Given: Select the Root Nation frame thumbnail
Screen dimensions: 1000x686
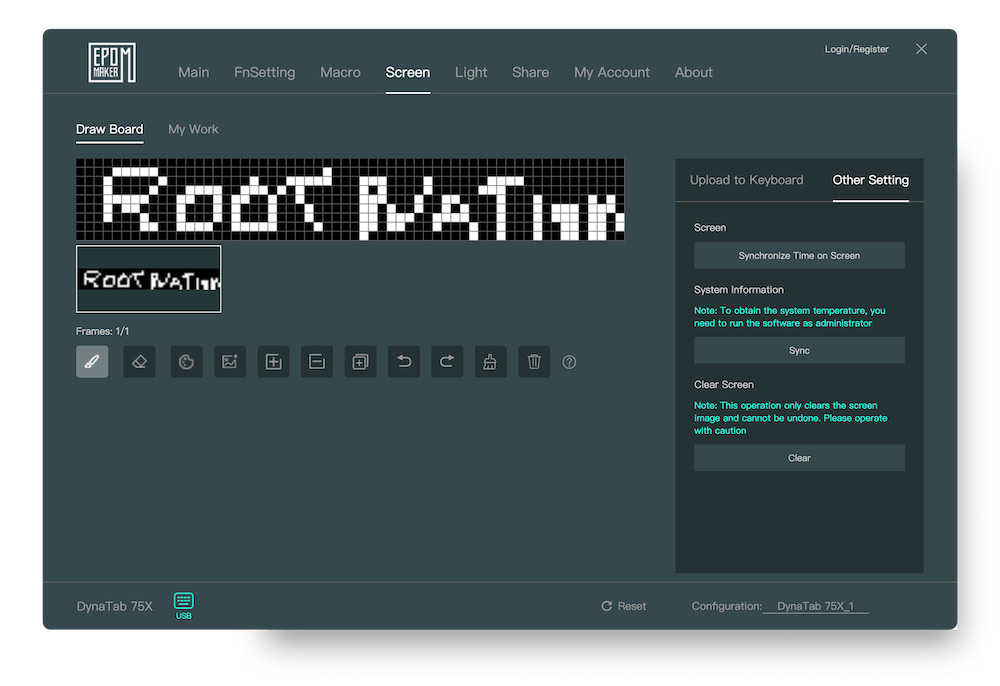Looking at the screenshot, I should (x=149, y=279).
